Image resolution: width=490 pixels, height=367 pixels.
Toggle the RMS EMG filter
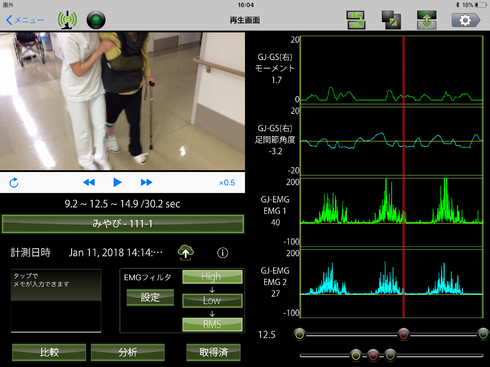point(212,324)
